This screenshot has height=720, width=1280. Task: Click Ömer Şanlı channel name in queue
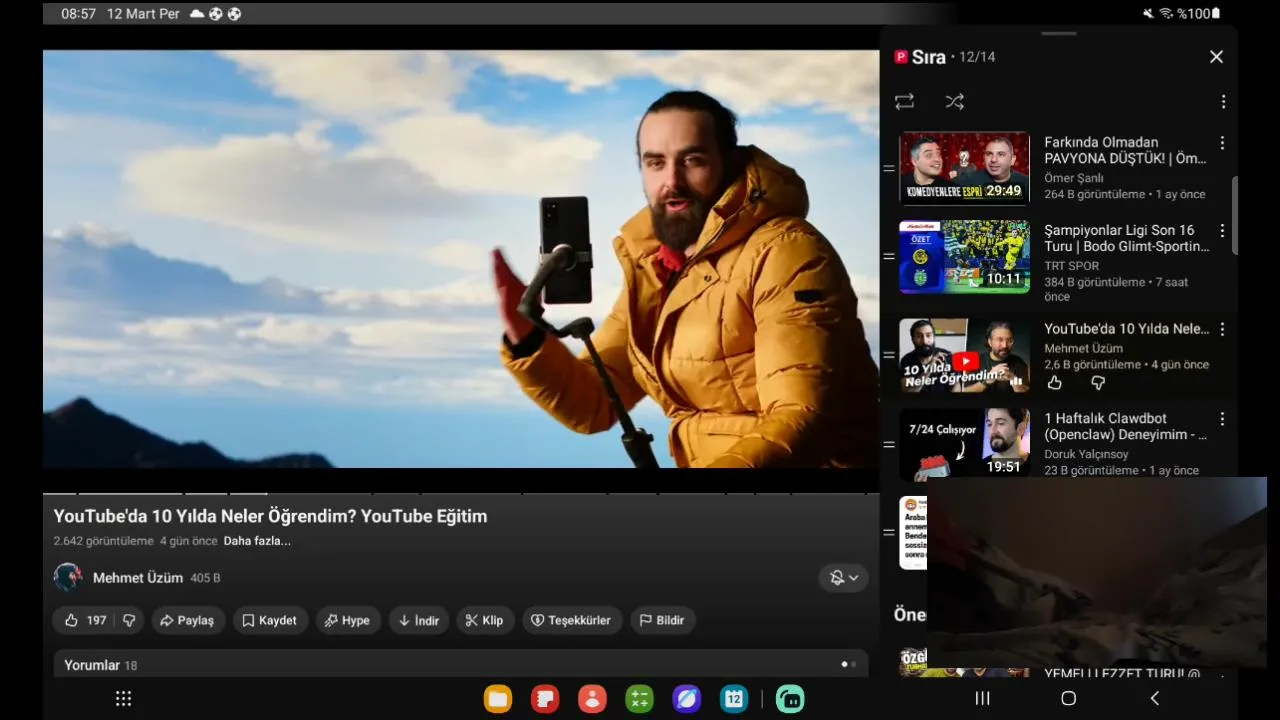point(1074,178)
